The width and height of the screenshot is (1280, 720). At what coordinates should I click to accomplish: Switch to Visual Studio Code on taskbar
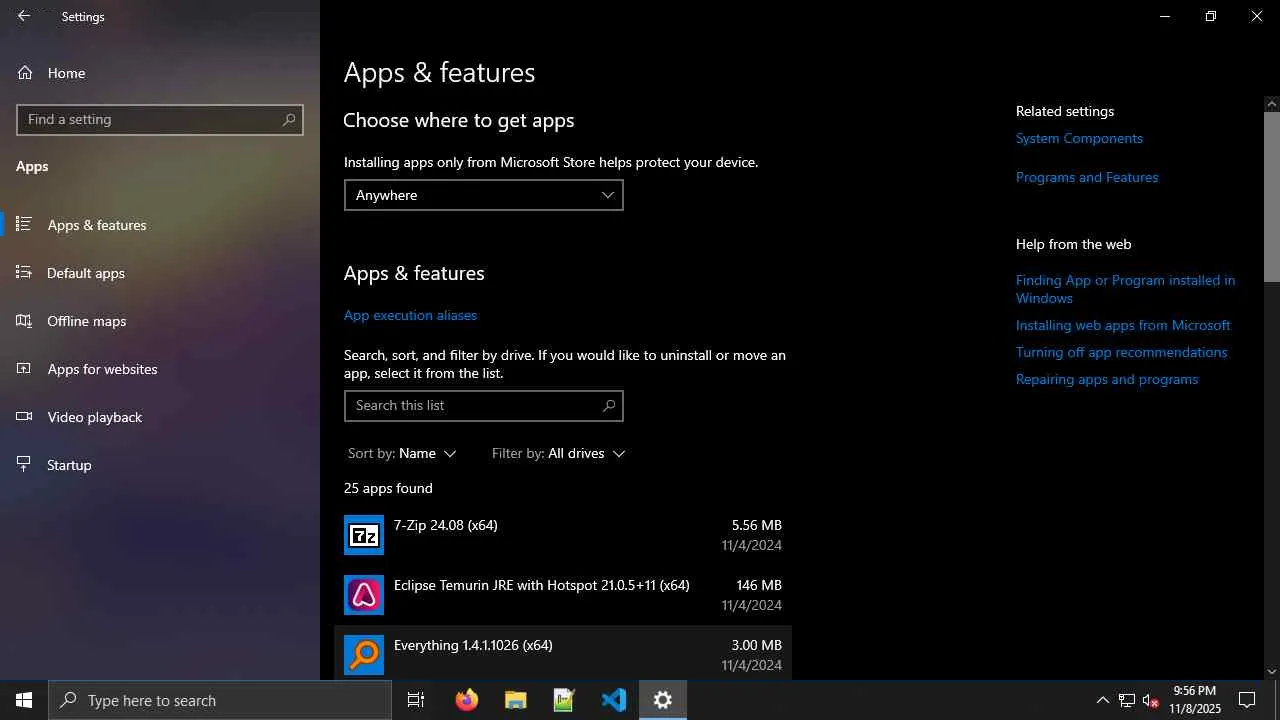click(614, 700)
